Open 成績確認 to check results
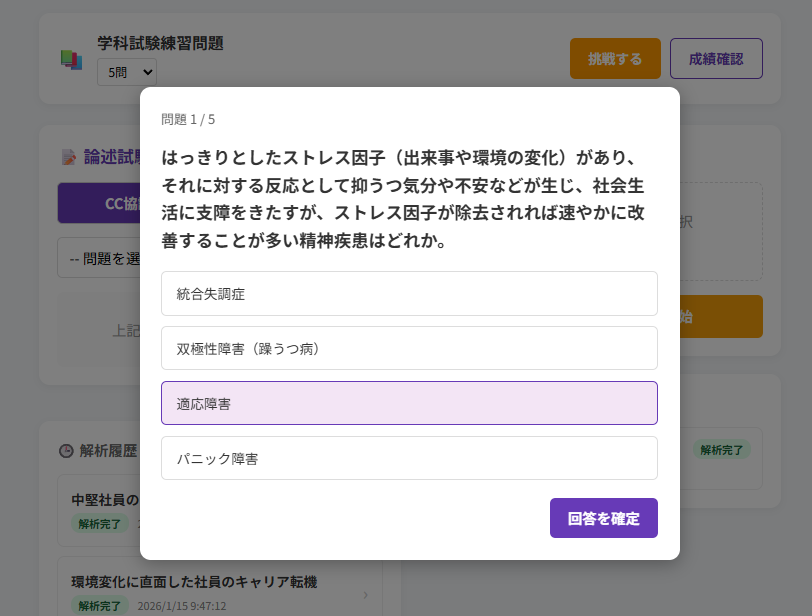812x616 pixels. coord(716,58)
